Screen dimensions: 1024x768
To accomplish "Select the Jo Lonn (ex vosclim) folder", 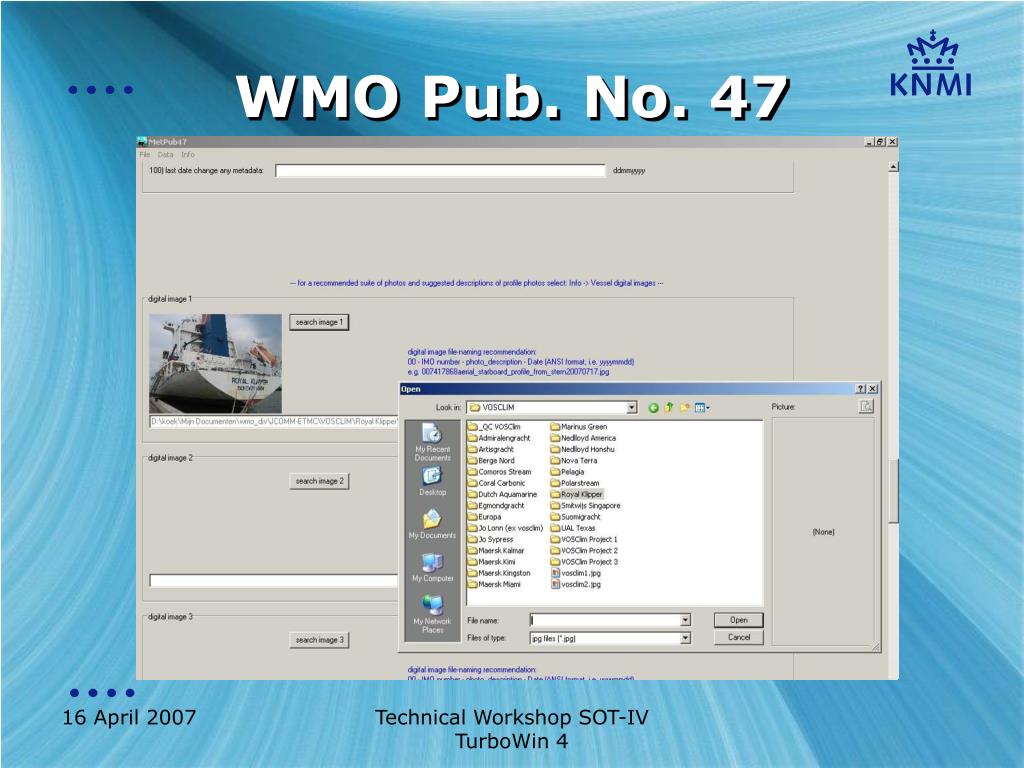I will pyautogui.click(x=505, y=528).
